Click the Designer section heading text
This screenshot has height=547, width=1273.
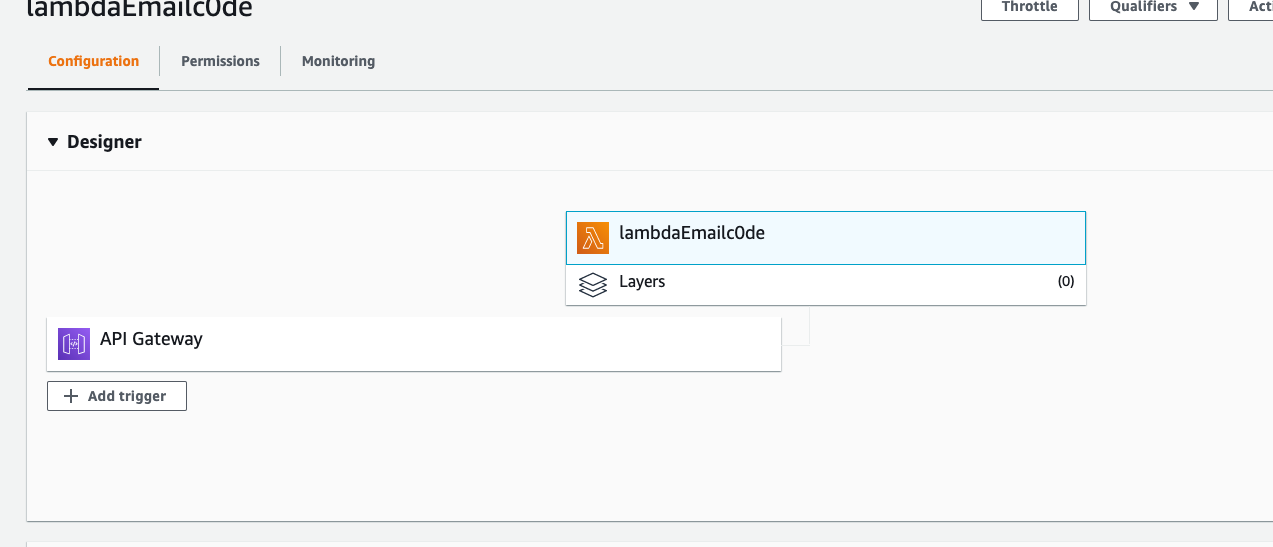104,142
